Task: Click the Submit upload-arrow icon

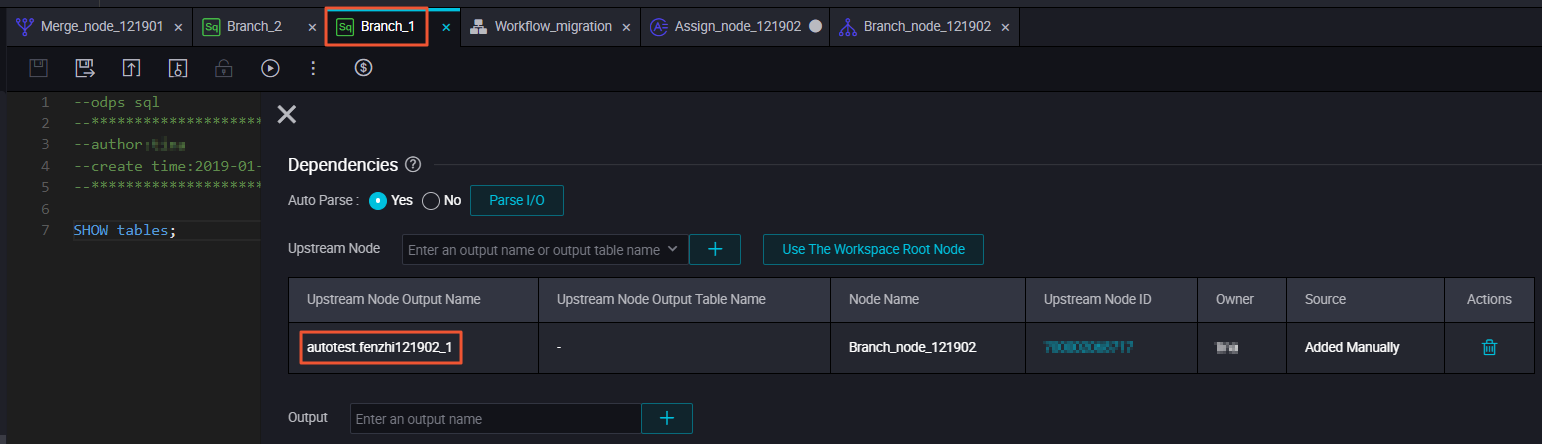Action: (131, 68)
